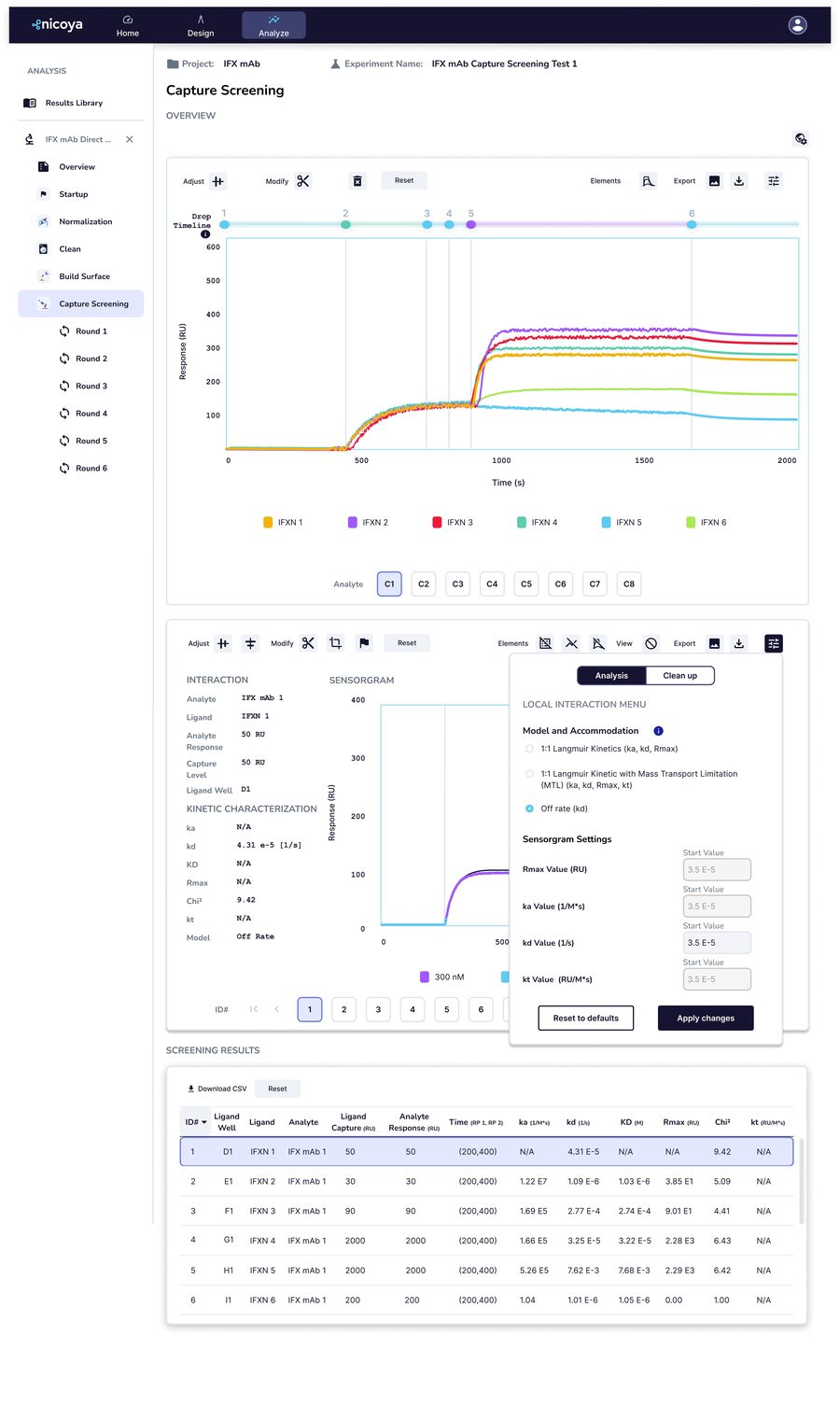Open the user profile icon
The height and width of the screenshot is (1406, 840).
click(797, 25)
